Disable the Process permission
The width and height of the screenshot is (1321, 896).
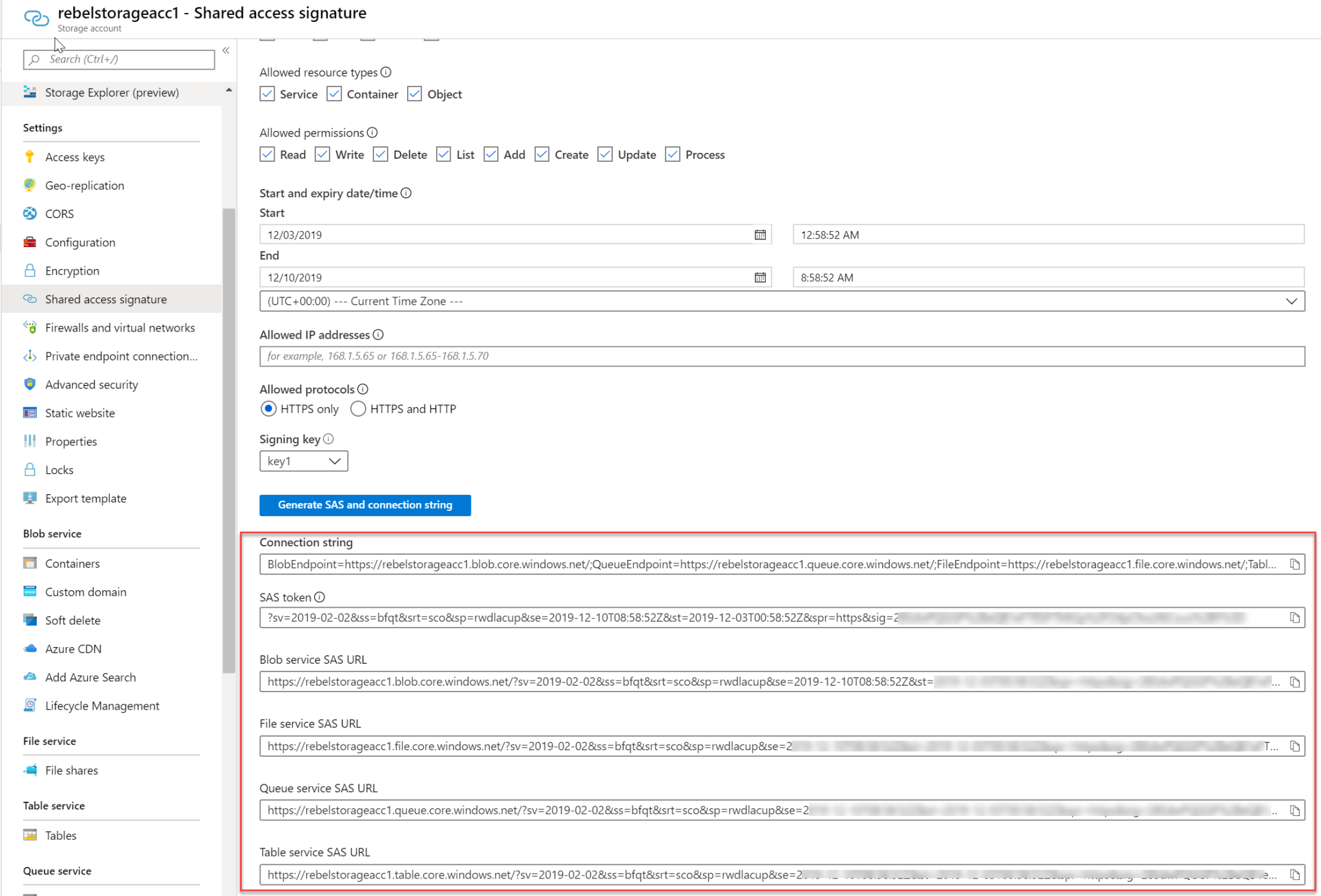click(673, 154)
